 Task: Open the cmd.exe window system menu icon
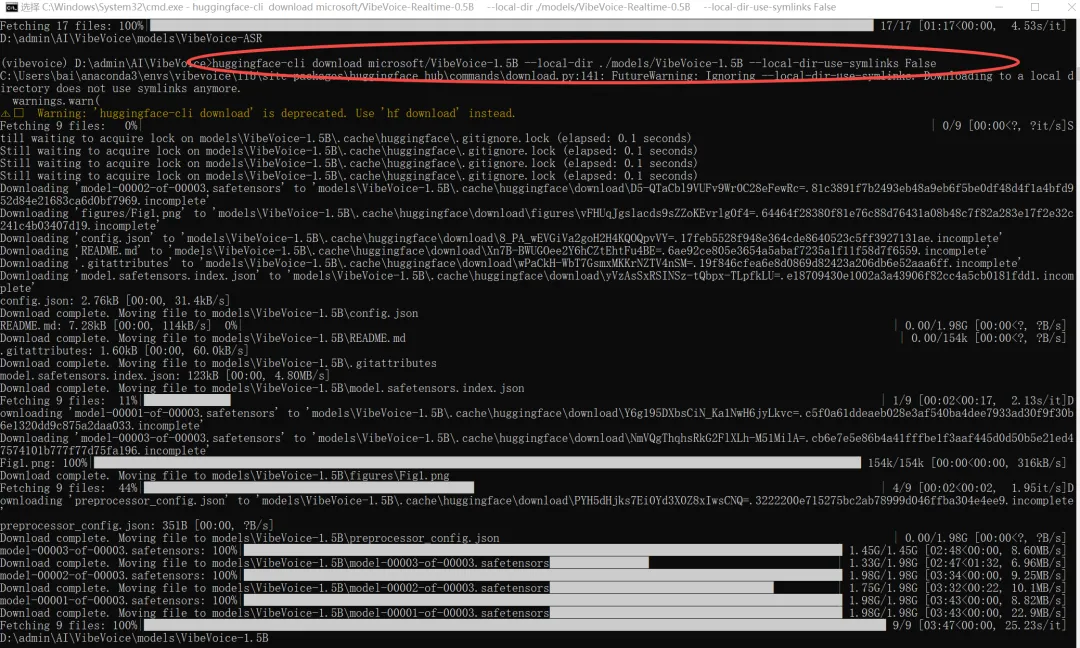pos(11,7)
